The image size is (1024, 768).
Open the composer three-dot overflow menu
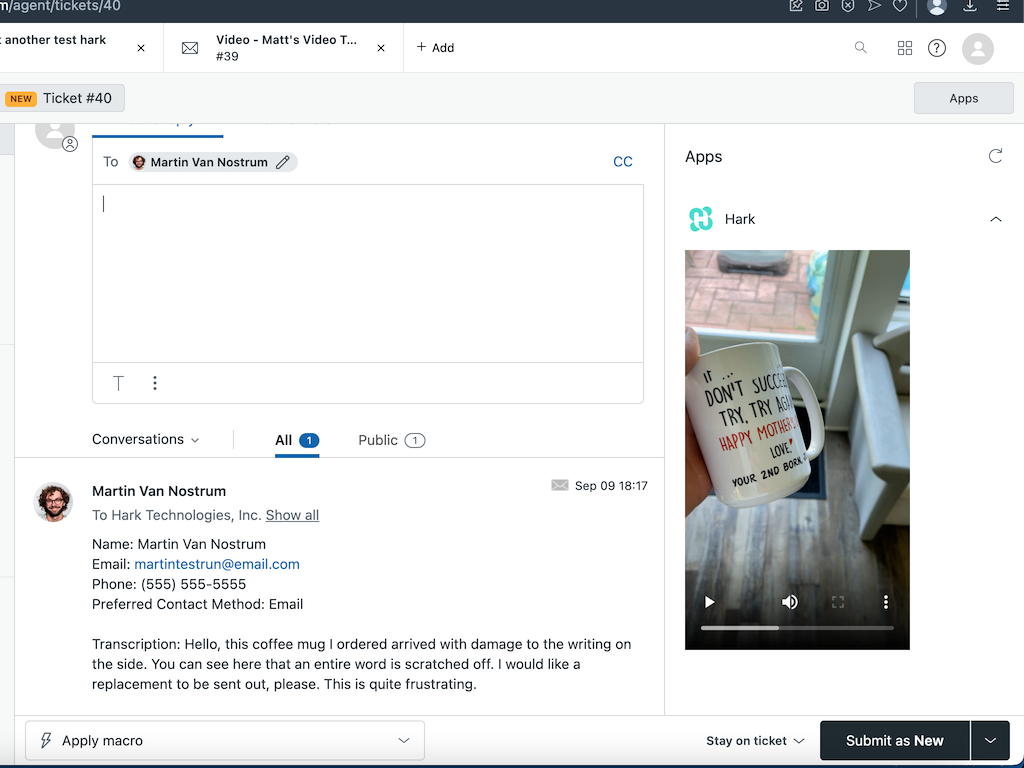155,383
